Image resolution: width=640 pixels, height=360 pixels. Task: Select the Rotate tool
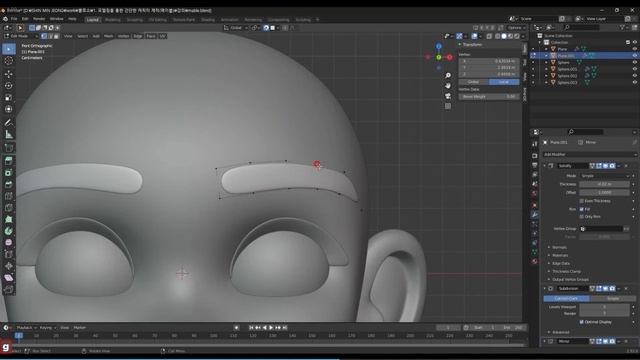pyautogui.click(x=9, y=86)
